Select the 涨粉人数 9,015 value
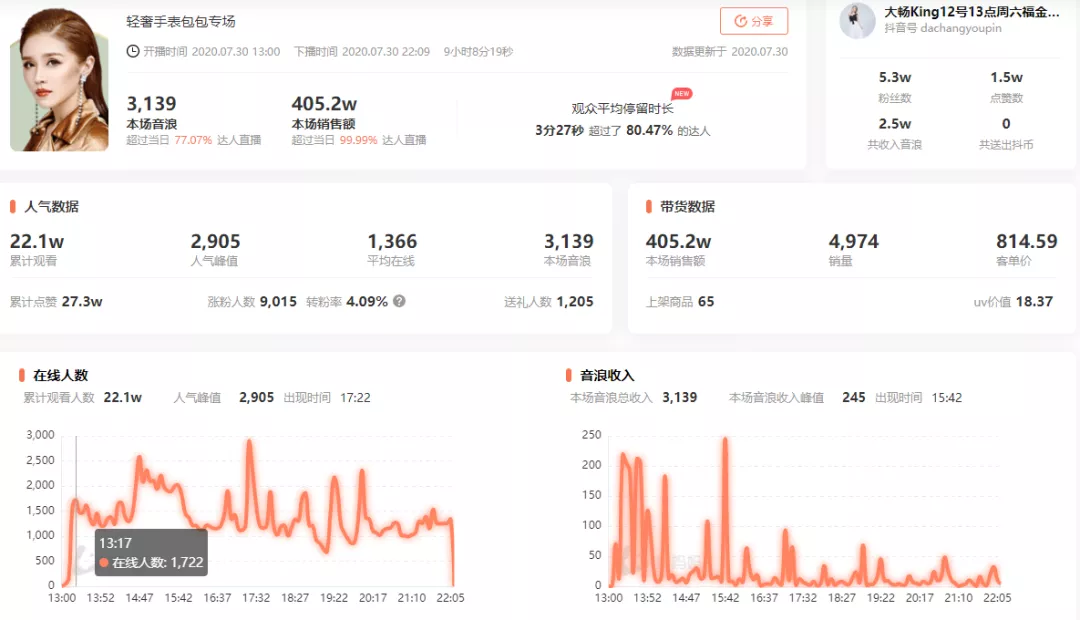The height and width of the screenshot is (620, 1080). coord(278,302)
